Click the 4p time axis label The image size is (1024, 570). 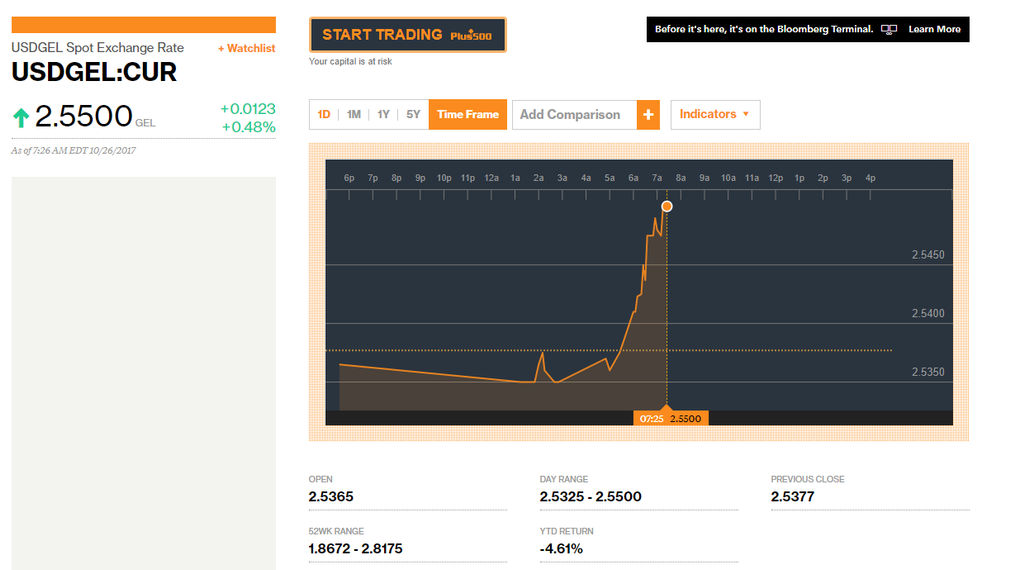click(x=871, y=178)
